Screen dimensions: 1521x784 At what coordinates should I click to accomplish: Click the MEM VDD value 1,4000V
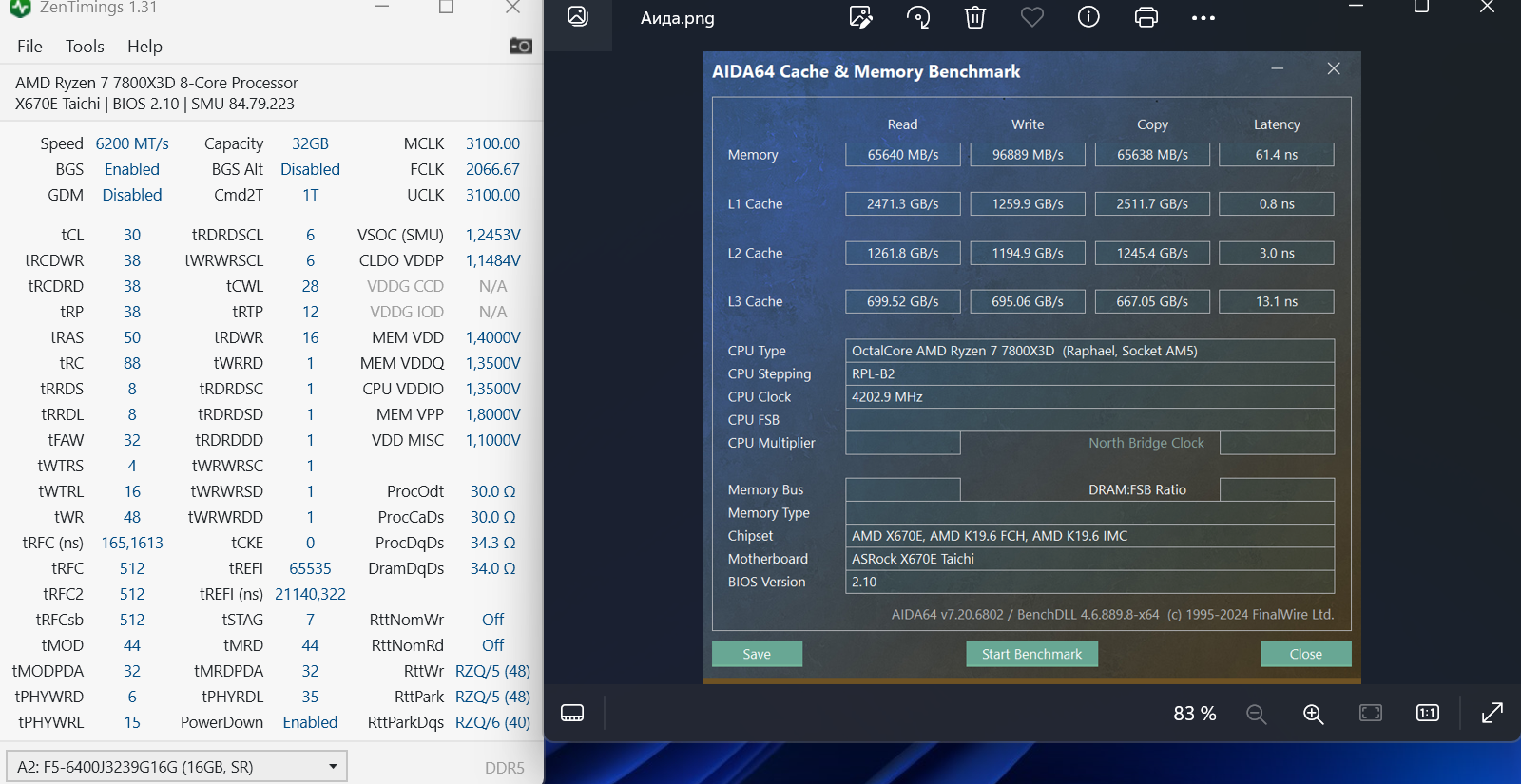pos(492,337)
